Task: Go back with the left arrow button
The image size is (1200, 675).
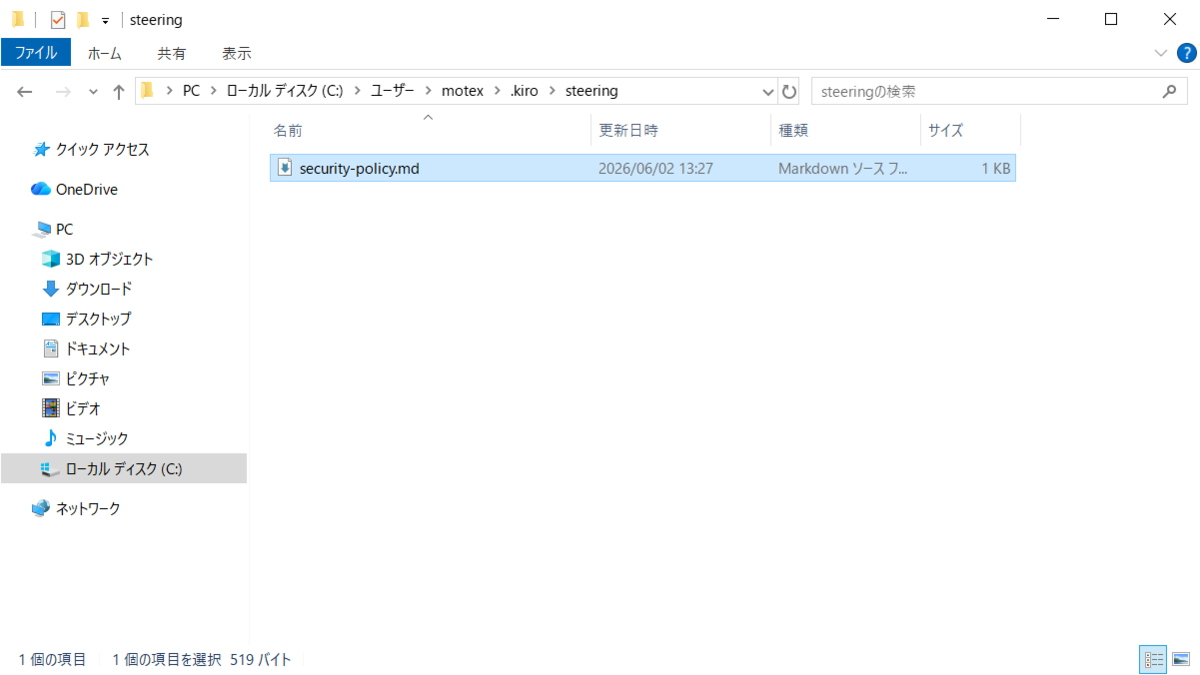Action: pos(26,91)
